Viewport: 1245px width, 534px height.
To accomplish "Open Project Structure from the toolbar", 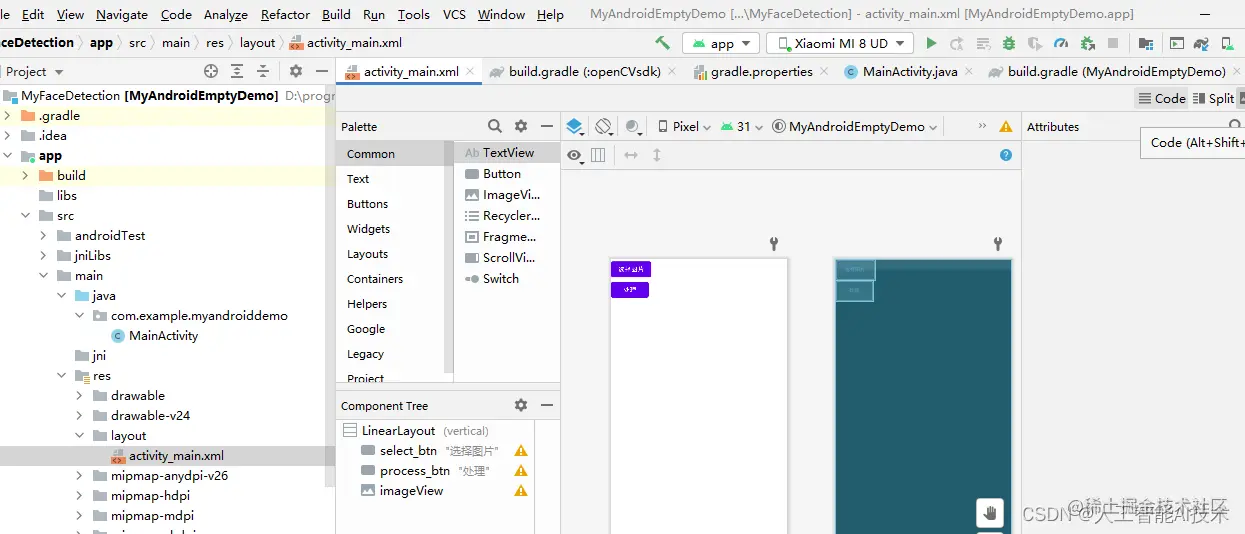I will 1146,43.
